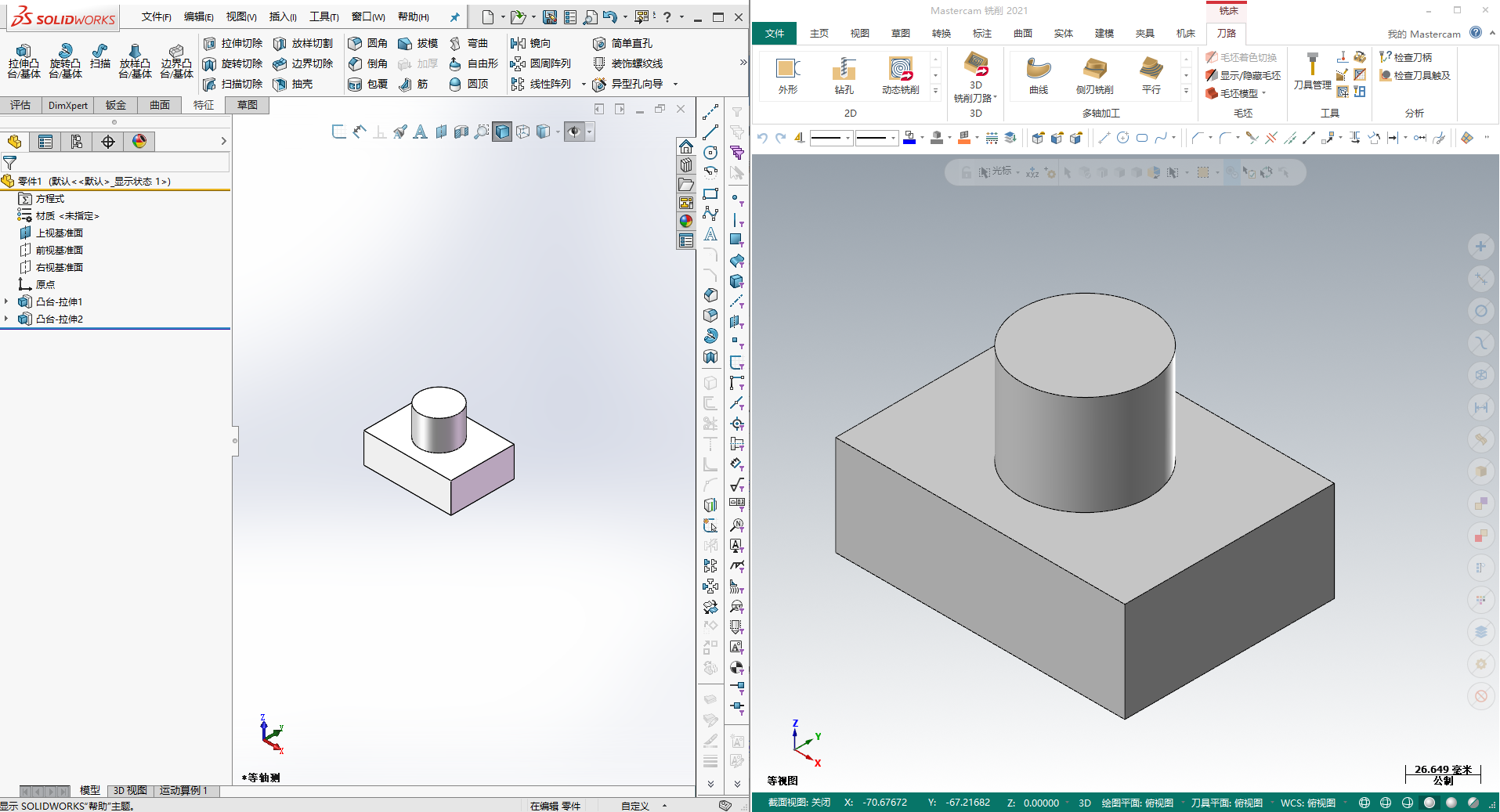The width and height of the screenshot is (1500, 812).
Task: Expand the 凸台-拉伸1 feature node
Action: 7,301
